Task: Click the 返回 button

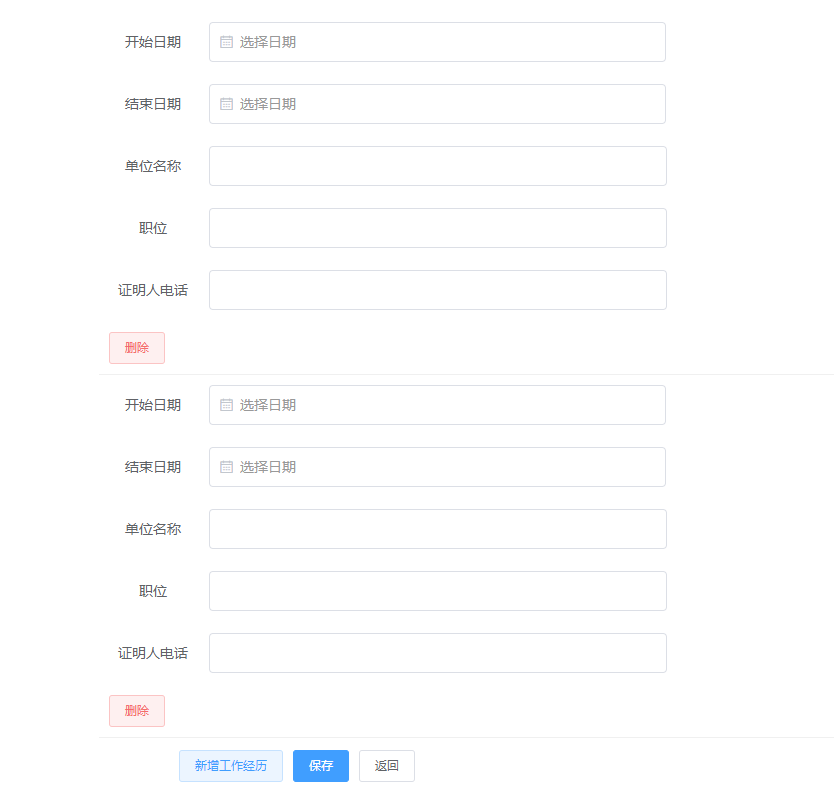Action: pos(387,766)
